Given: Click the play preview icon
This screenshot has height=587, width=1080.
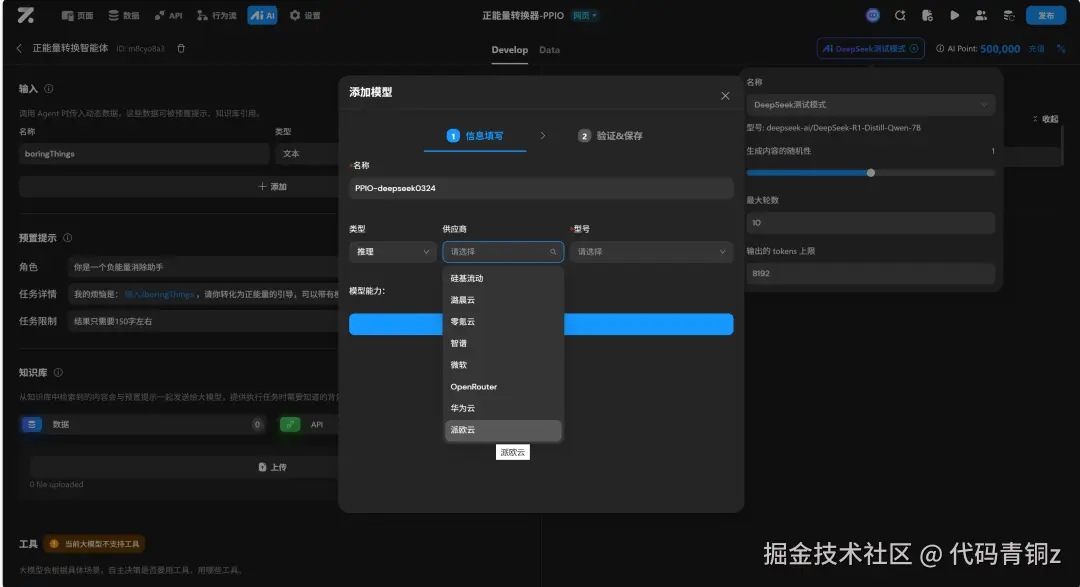Looking at the screenshot, I should pos(955,15).
